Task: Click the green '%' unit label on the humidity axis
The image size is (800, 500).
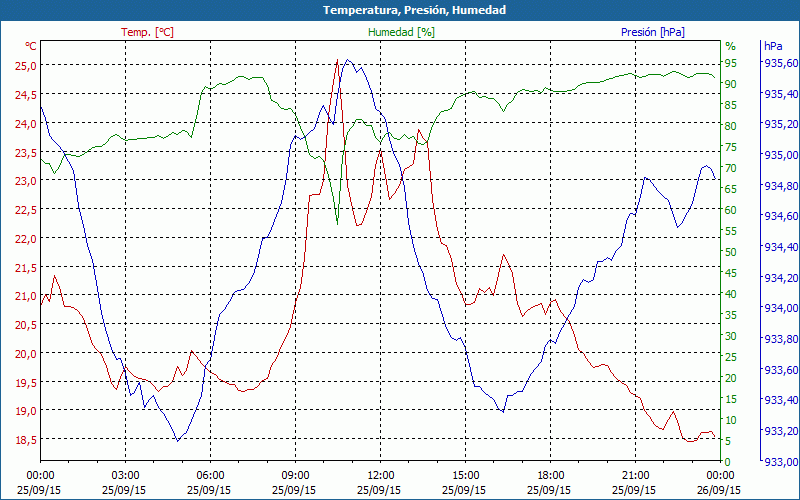Action: pos(731,46)
